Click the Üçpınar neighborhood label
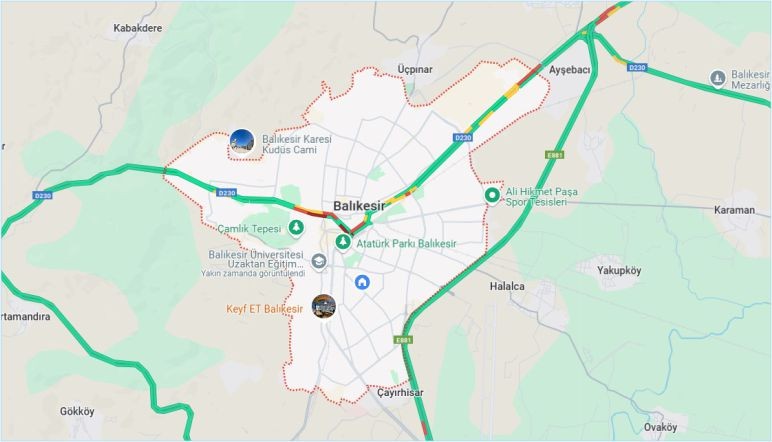772x442 pixels. [415, 69]
